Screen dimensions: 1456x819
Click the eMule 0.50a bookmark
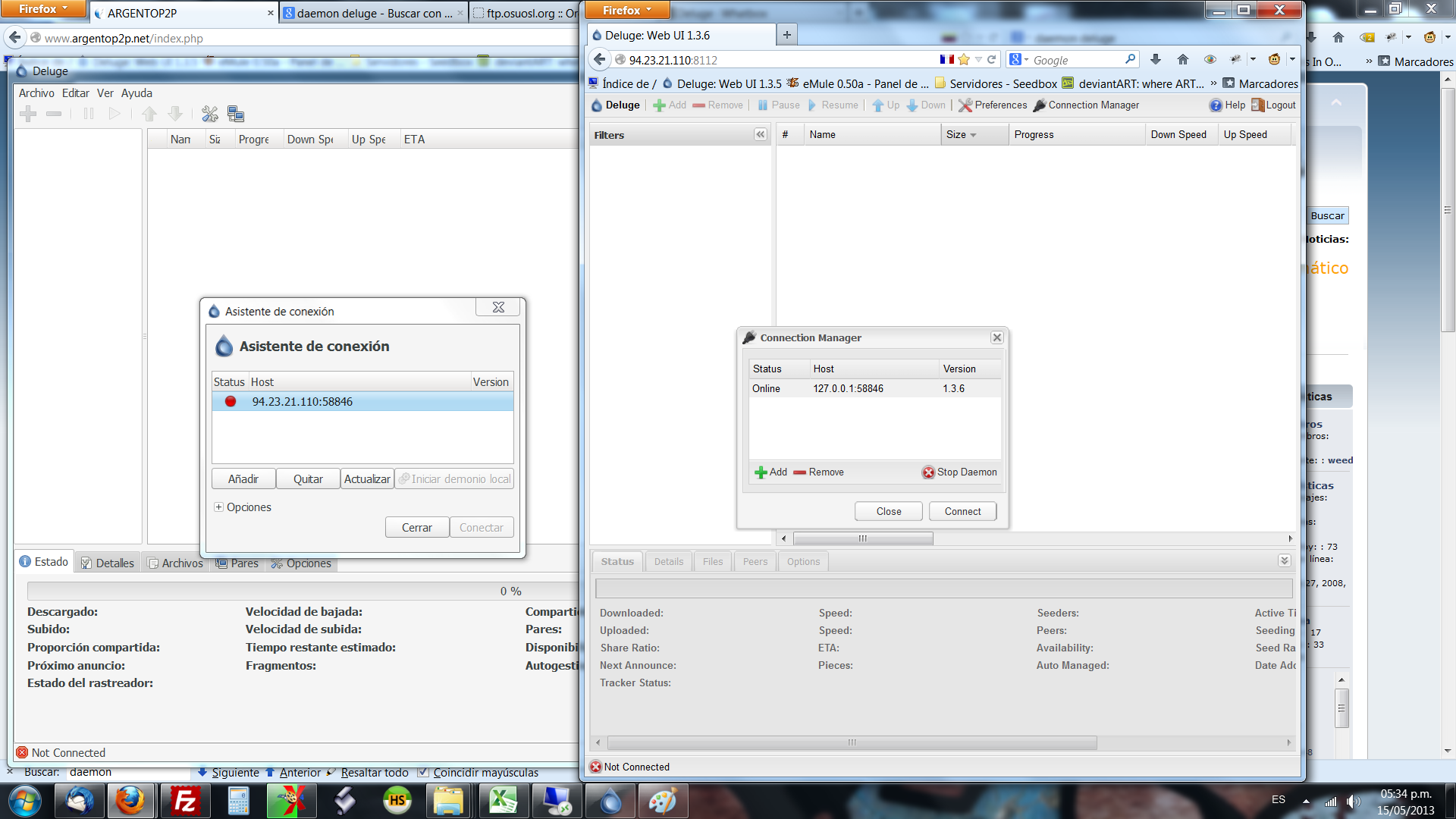click(857, 83)
